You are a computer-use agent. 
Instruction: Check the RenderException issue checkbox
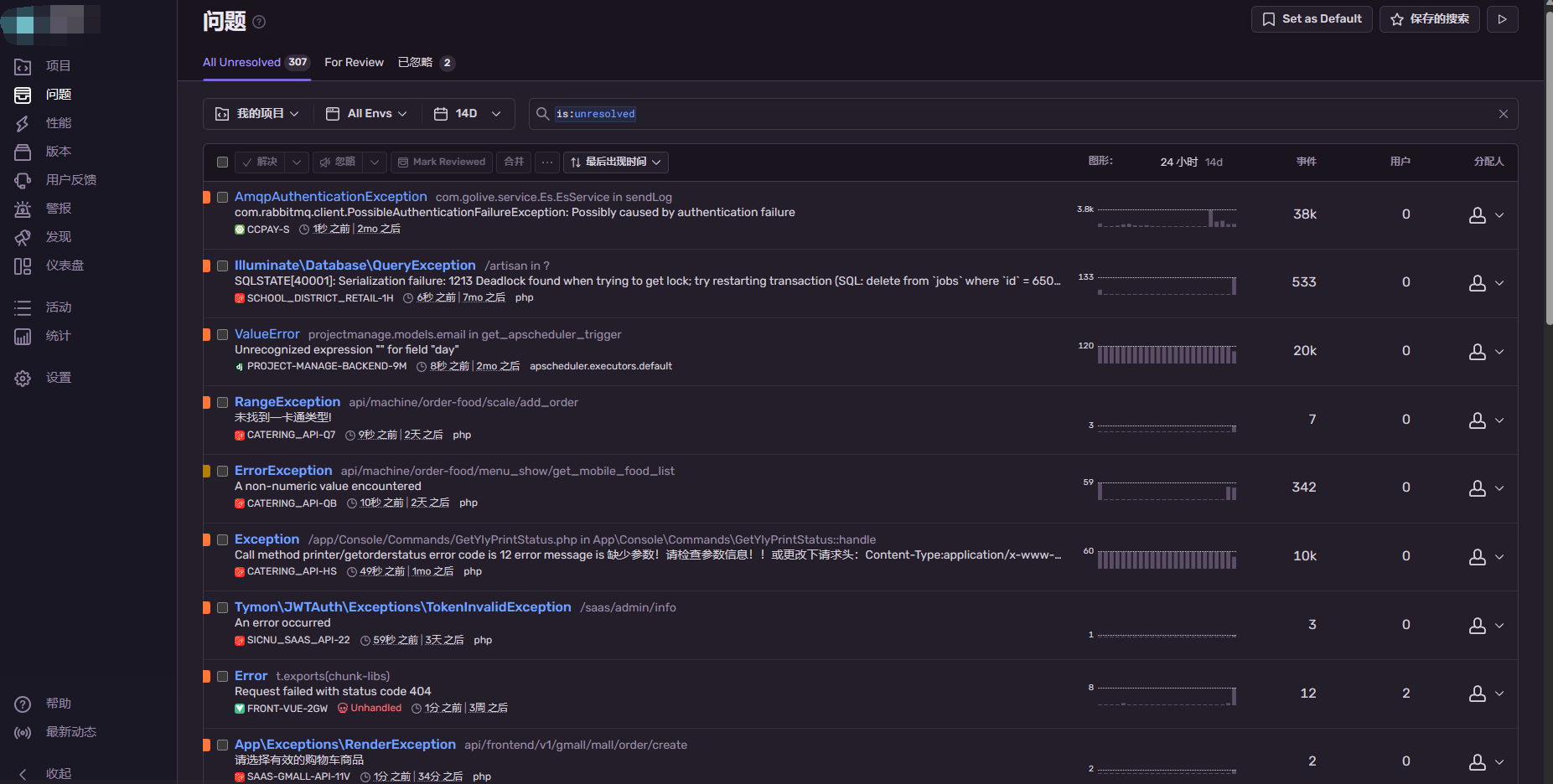222,745
